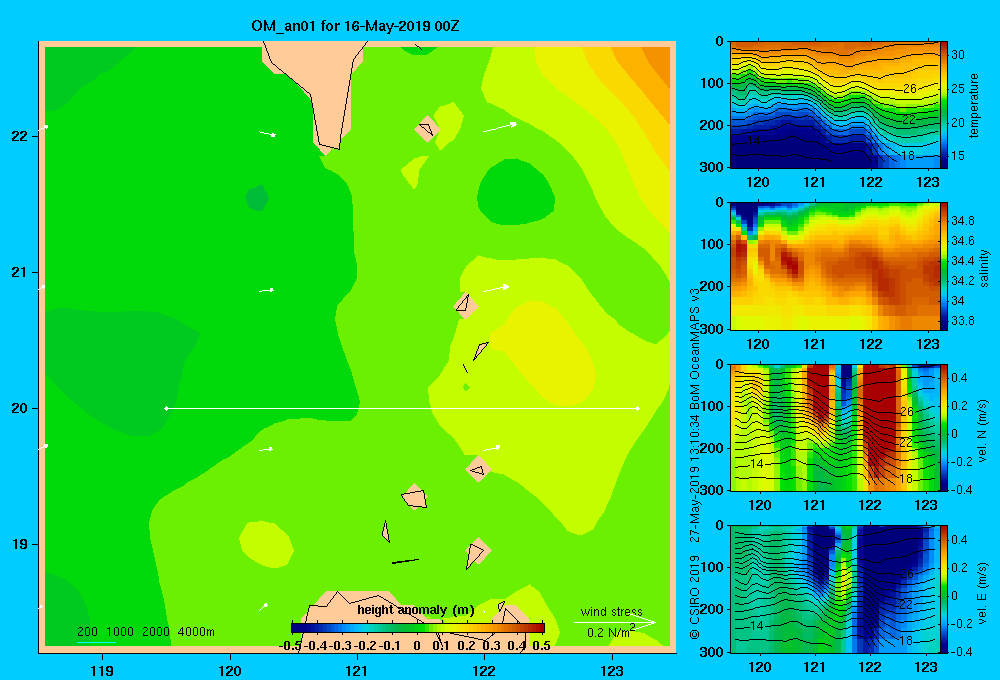Image resolution: width=1000 pixels, height=680 pixels.
Task: Click the temperature section color bar
Action: coord(944,105)
